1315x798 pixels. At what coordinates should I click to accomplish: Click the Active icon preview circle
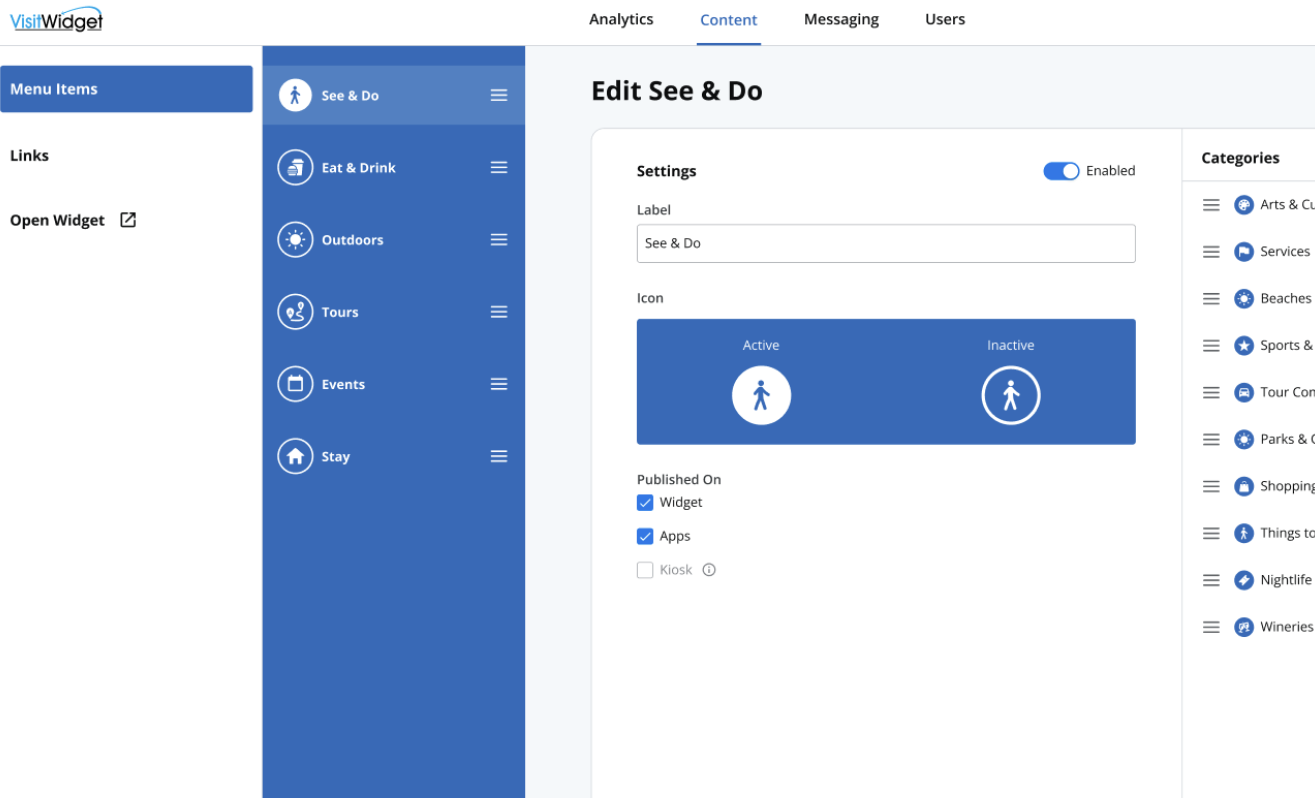pos(761,394)
